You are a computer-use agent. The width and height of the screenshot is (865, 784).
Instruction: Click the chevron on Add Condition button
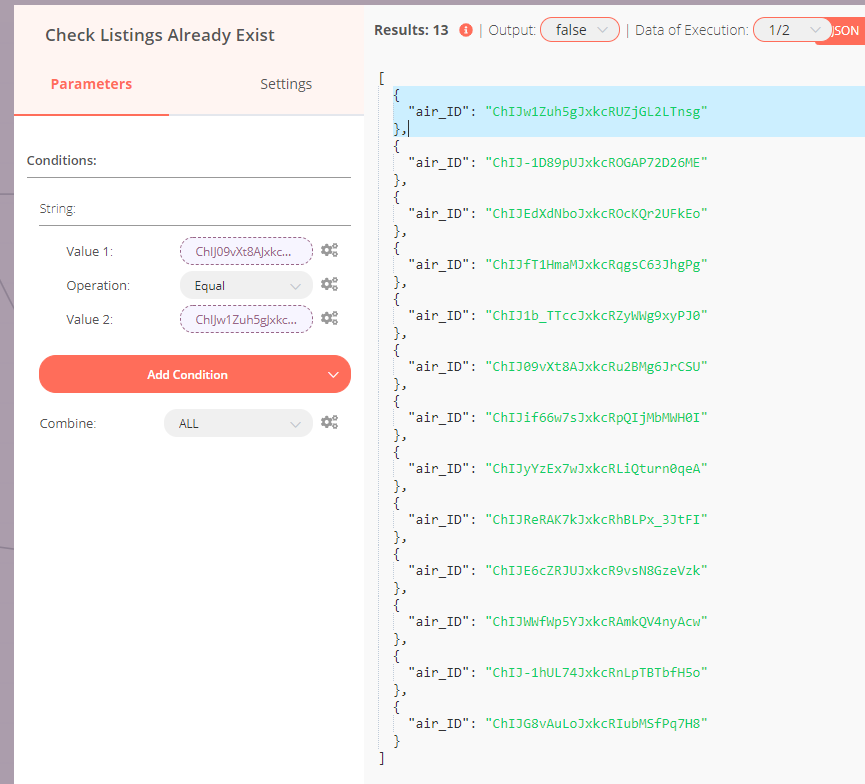[x=333, y=375]
